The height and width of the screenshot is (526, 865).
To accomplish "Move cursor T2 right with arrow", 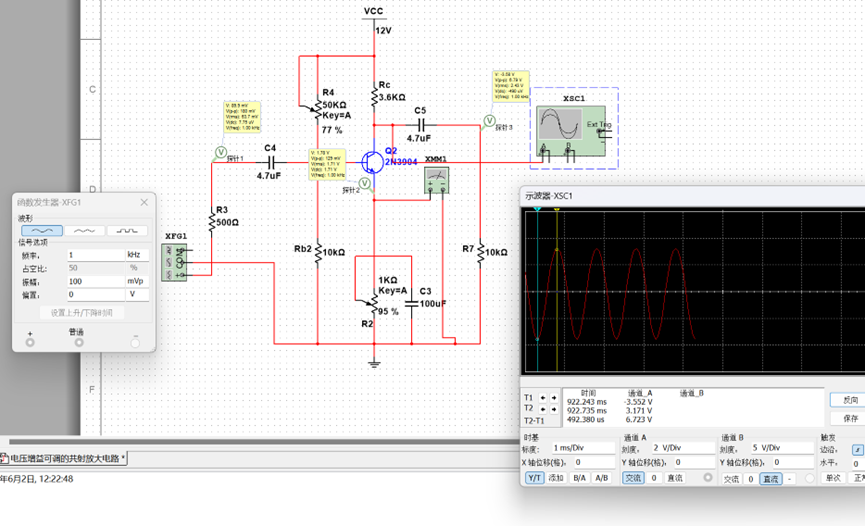I will tap(553, 409).
